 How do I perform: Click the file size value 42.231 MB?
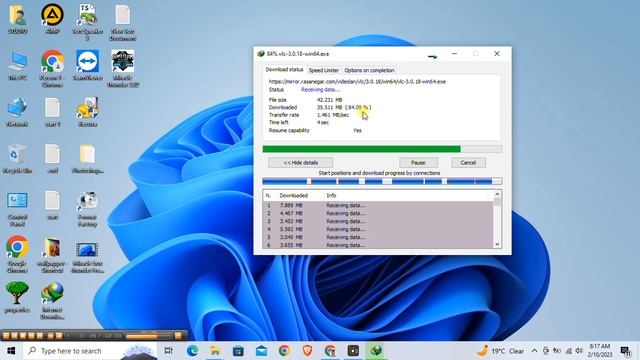(x=329, y=100)
